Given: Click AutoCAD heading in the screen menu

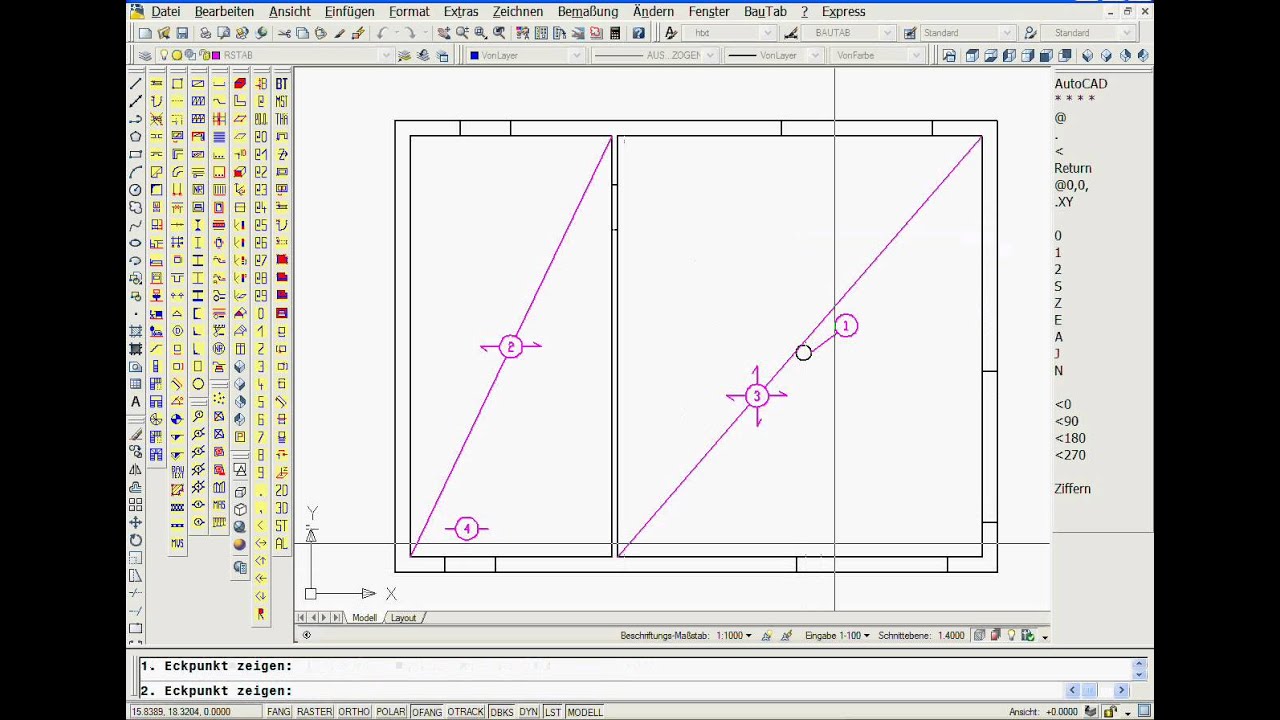Looking at the screenshot, I should 1081,84.
